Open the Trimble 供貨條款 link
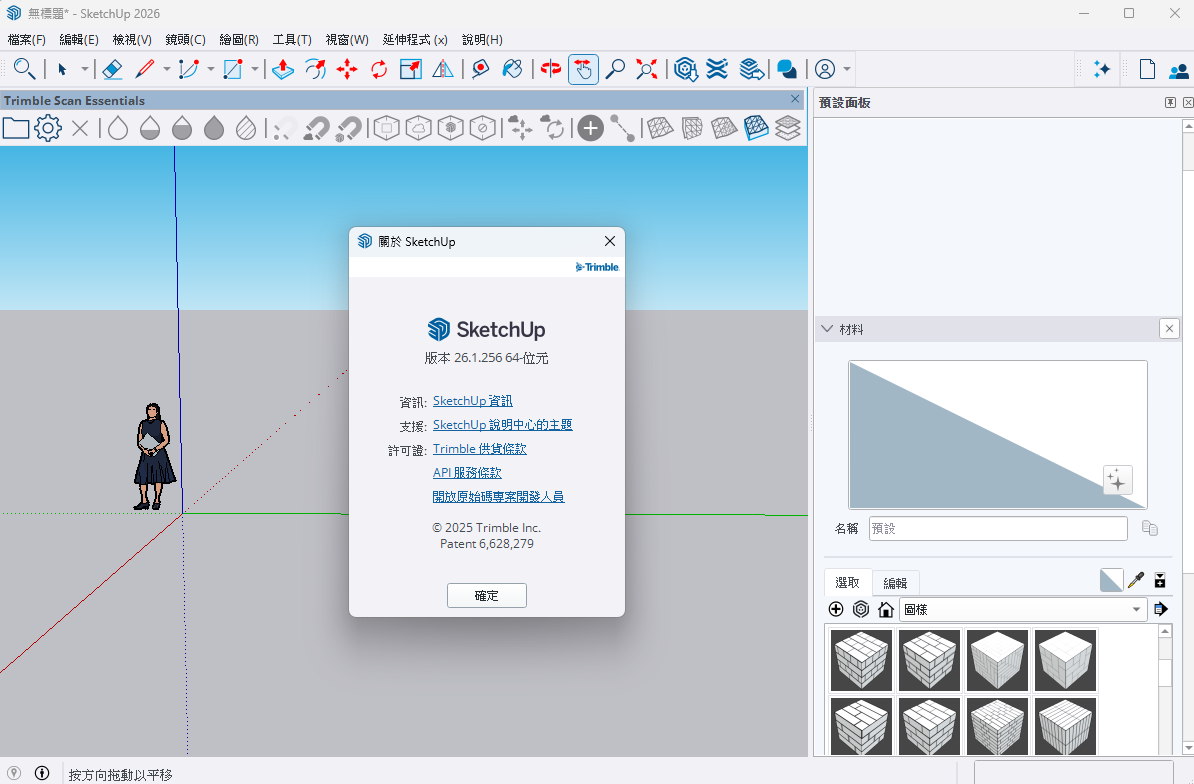This screenshot has width=1194, height=784. pyautogui.click(x=479, y=449)
